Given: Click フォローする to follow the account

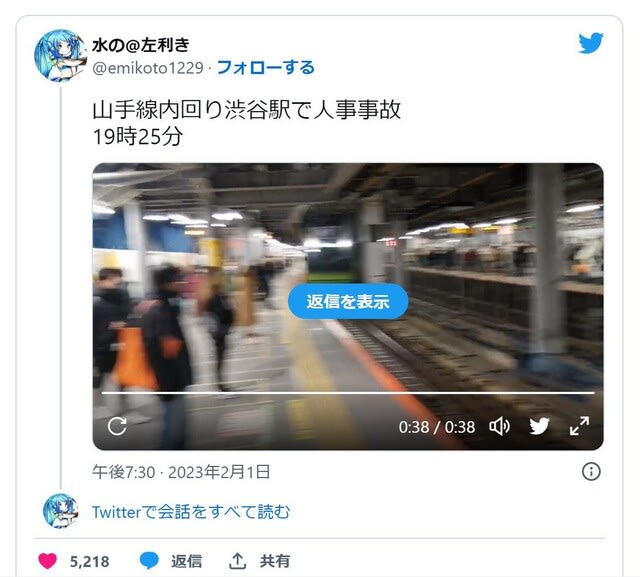Looking at the screenshot, I should pyautogui.click(x=266, y=68).
